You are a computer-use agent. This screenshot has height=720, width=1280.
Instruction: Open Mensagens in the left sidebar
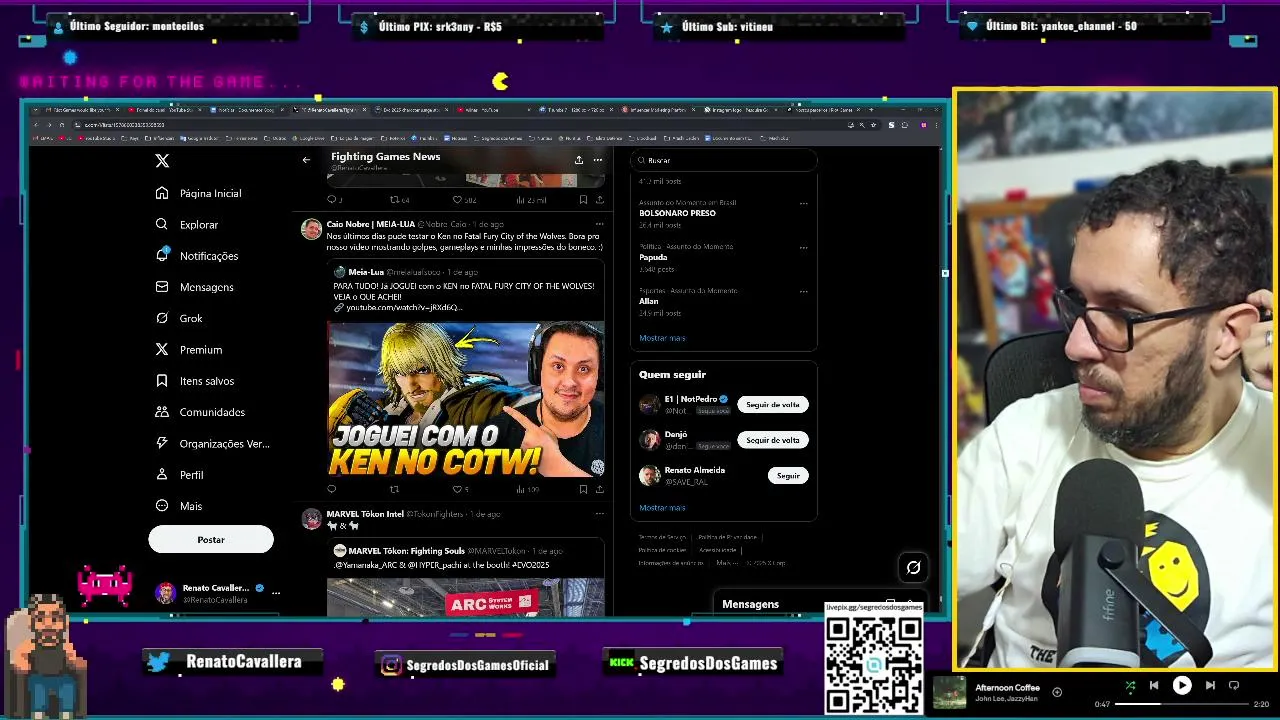click(195, 287)
